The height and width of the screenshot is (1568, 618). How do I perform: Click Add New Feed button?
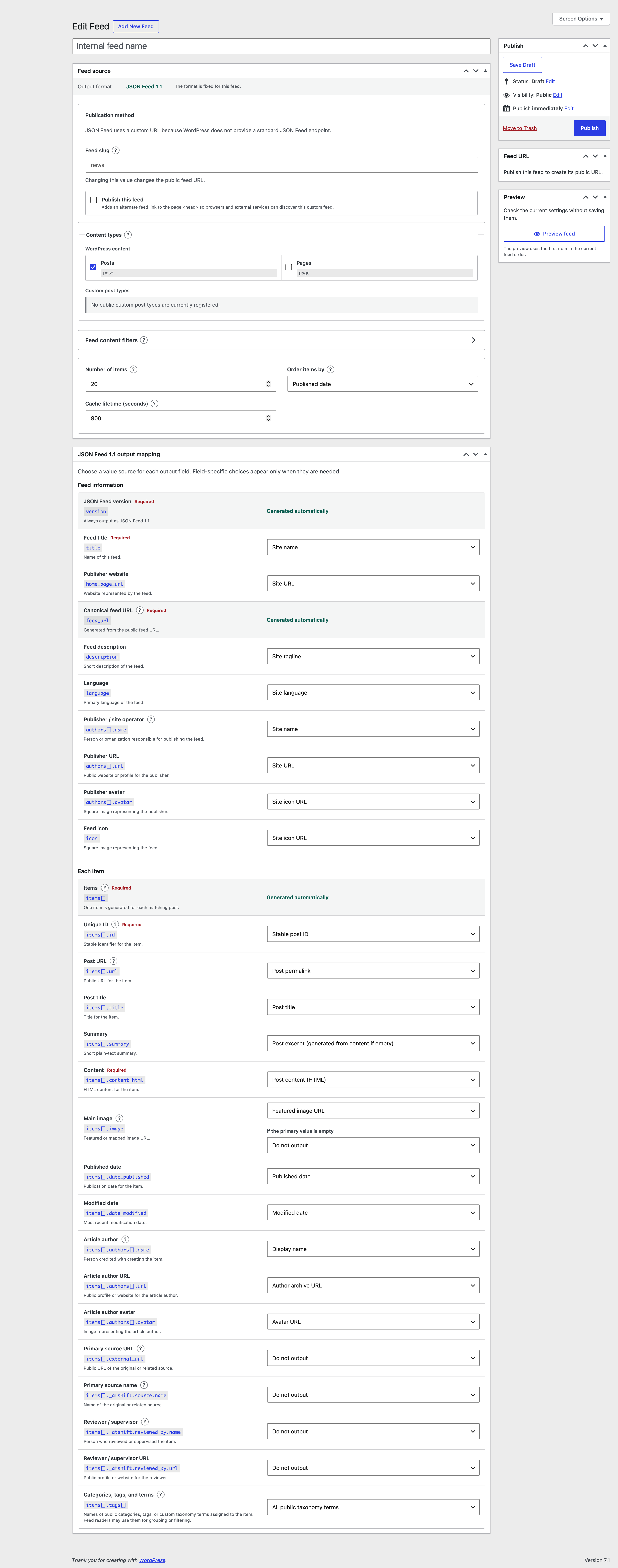[136, 27]
